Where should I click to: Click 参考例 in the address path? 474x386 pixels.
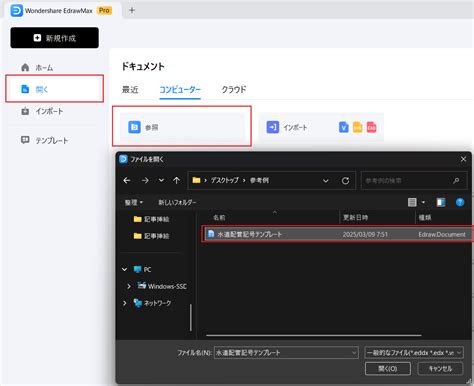click(x=259, y=180)
